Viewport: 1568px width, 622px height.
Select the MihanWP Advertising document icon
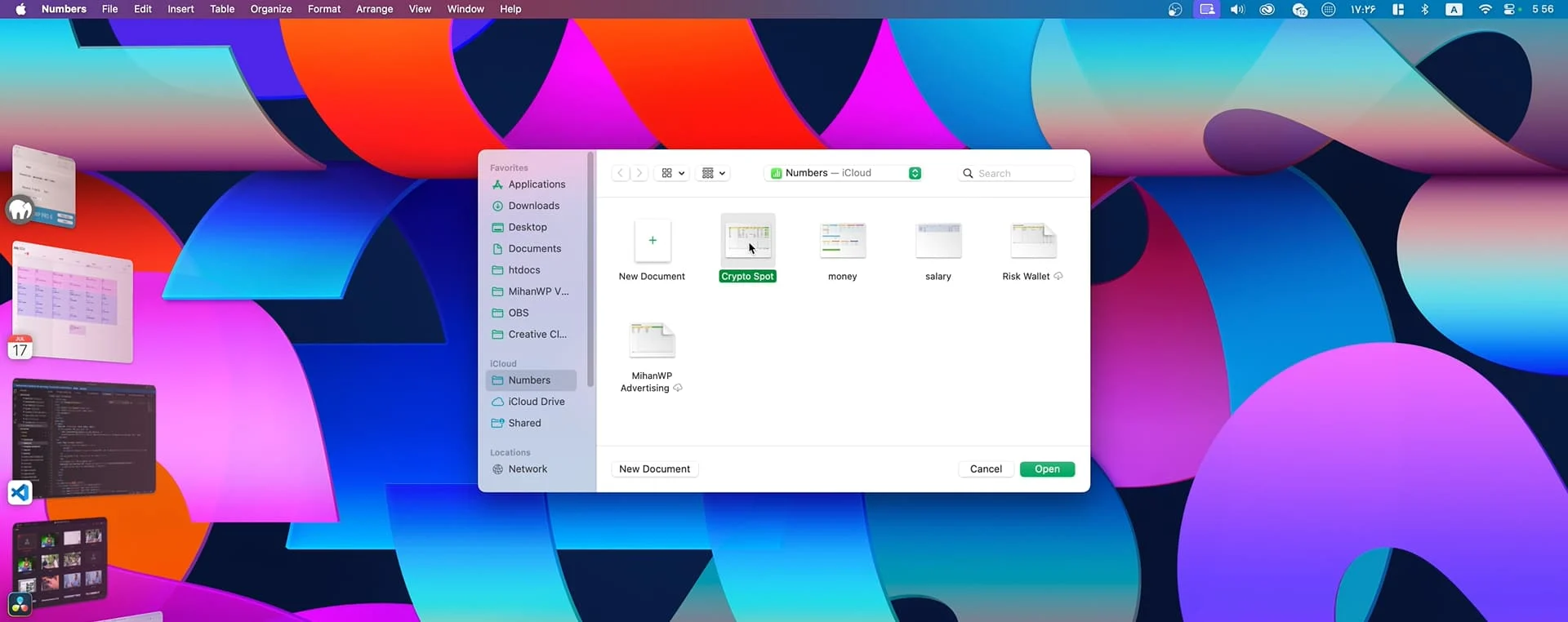pyautogui.click(x=652, y=340)
